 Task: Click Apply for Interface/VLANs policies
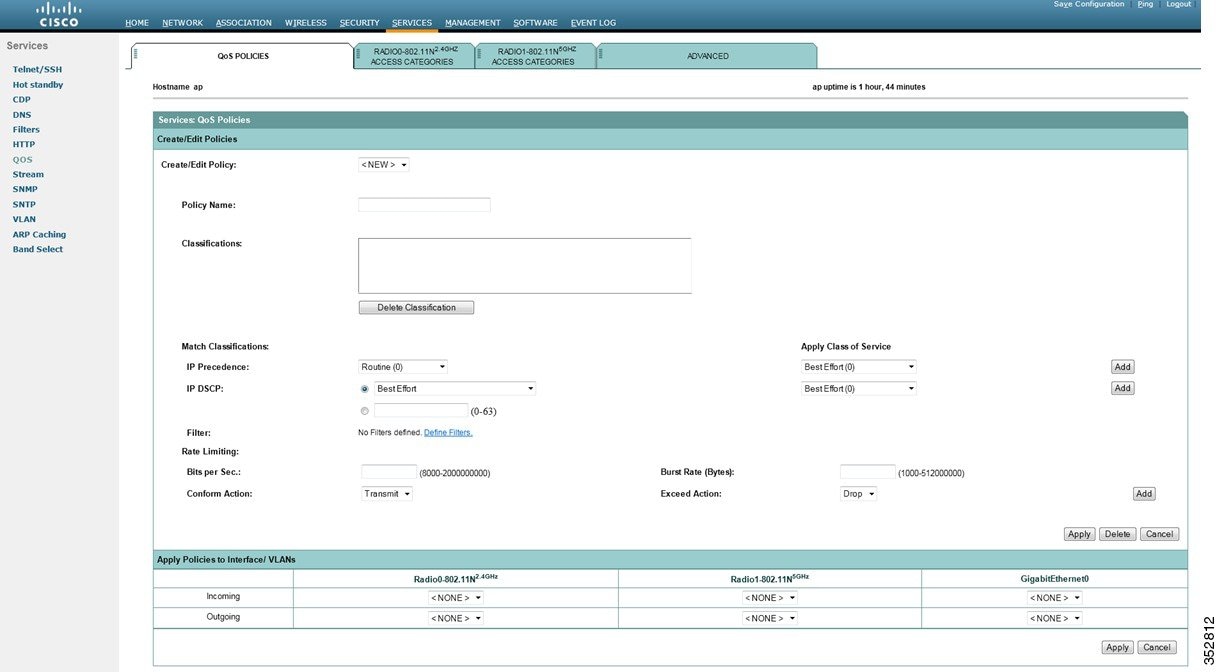[x=1118, y=647]
